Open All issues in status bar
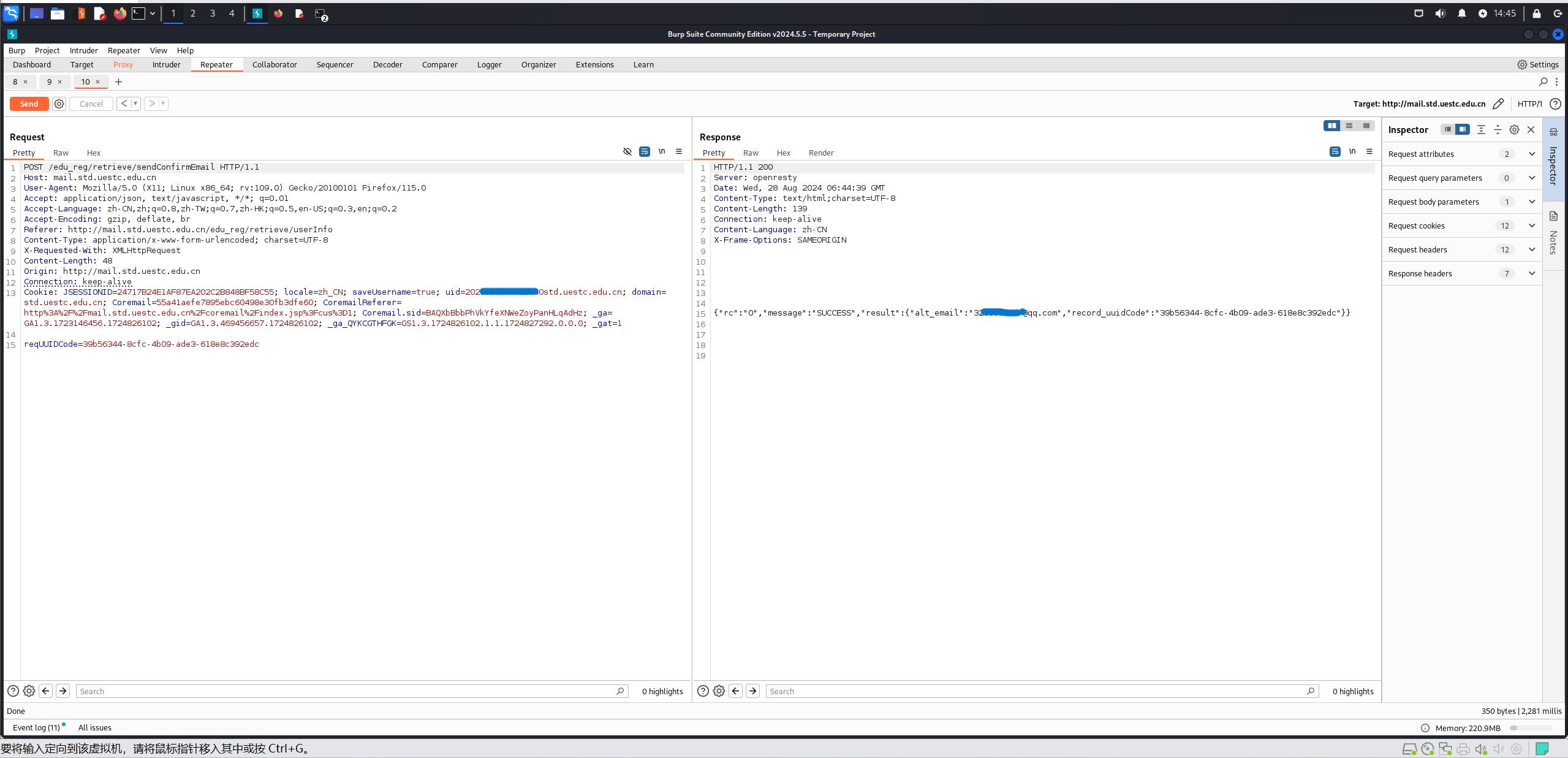Viewport: 1568px width, 758px height. tap(95, 727)
